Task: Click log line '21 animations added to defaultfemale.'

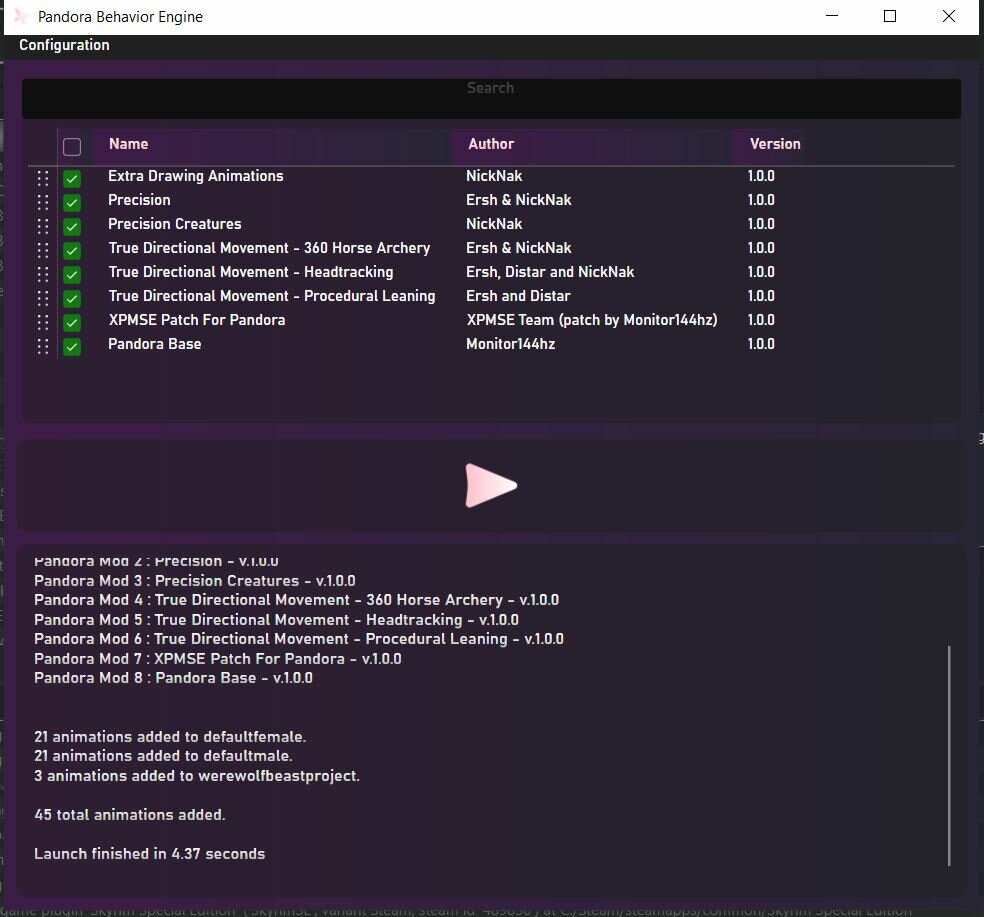Action: pyautogui.click(x=169, y=737)
